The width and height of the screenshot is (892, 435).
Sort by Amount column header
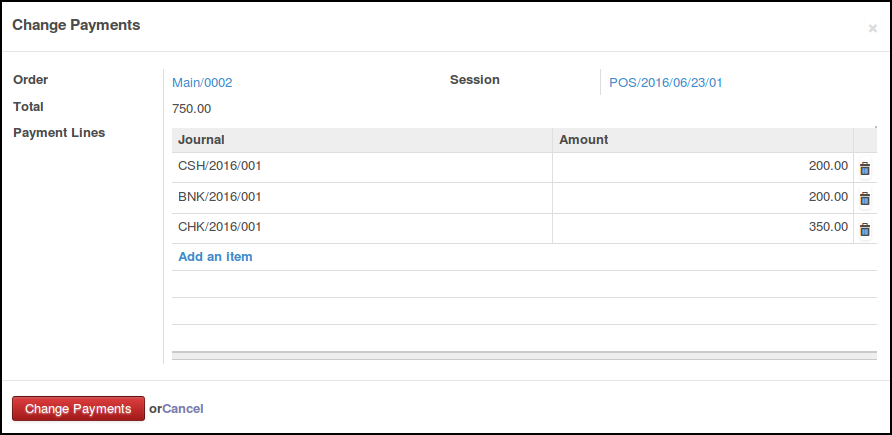[x=703, y=140]
